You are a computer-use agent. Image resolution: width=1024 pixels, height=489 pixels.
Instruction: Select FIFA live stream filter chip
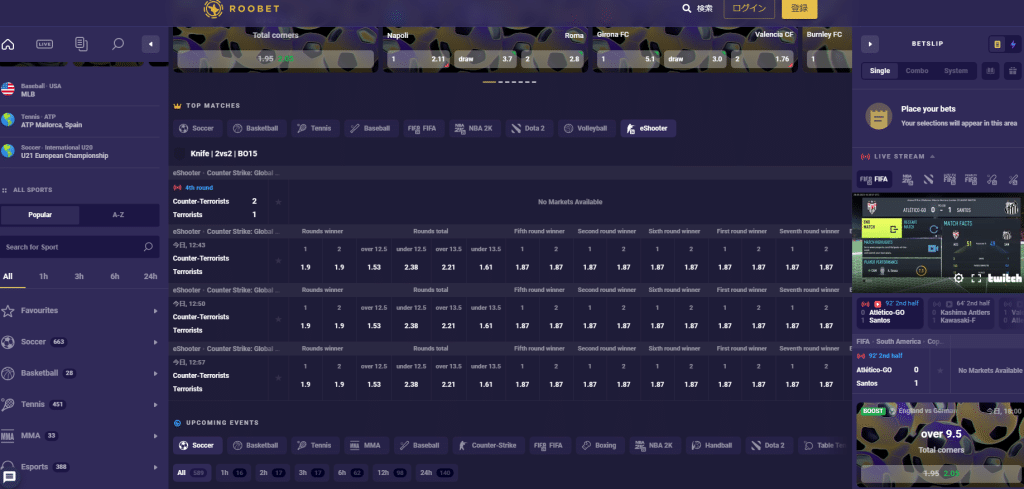click(x=874, y=179)
